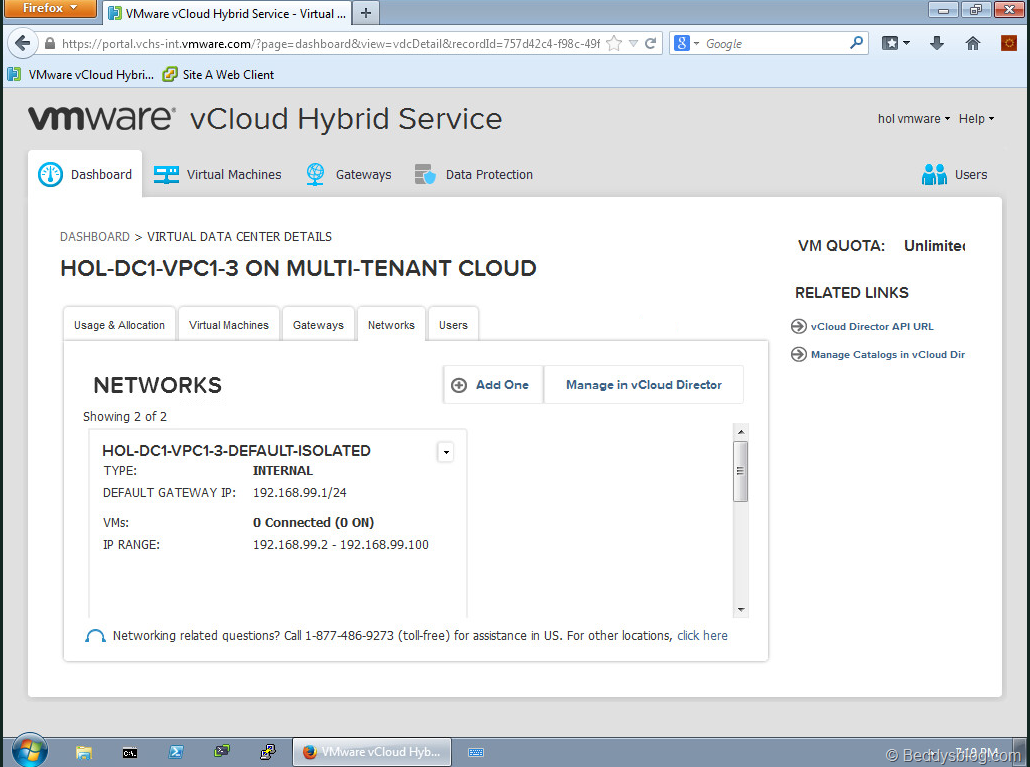
Task: Switch to the Gateways sub-tab
Action: pyautogui.click(x=318, y=325)
